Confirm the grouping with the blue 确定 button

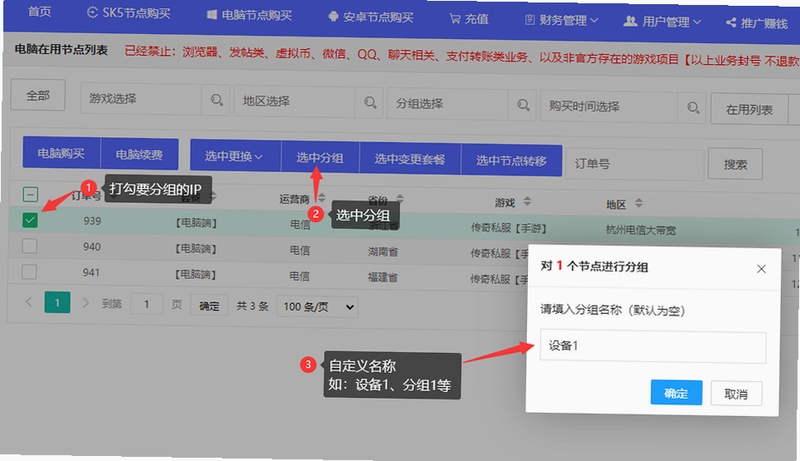(x=676, y=393)
